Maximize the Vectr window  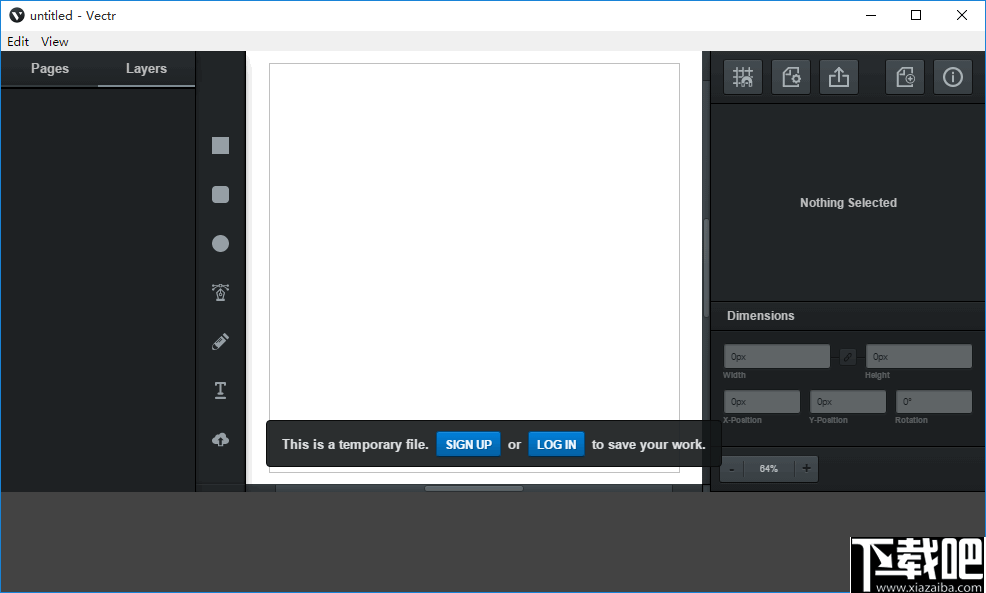point(916,15)
